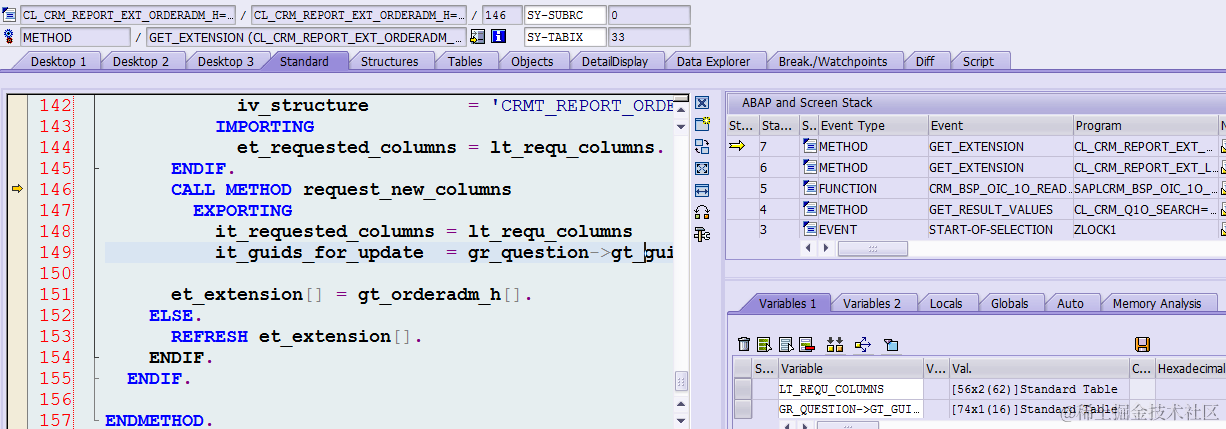The height and width of the screenshot is (429, 1226).
Task: Click the blue information icon in header
Action: click(x=498, y=37)
